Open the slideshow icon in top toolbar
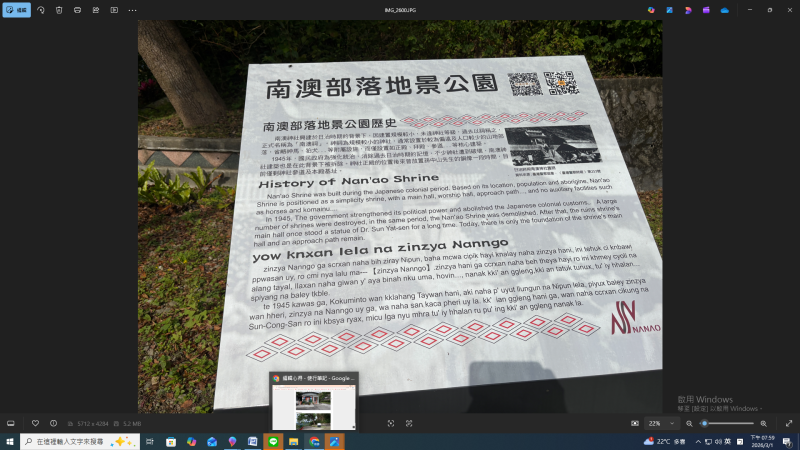The image size is (800, 450). [114, 10]
